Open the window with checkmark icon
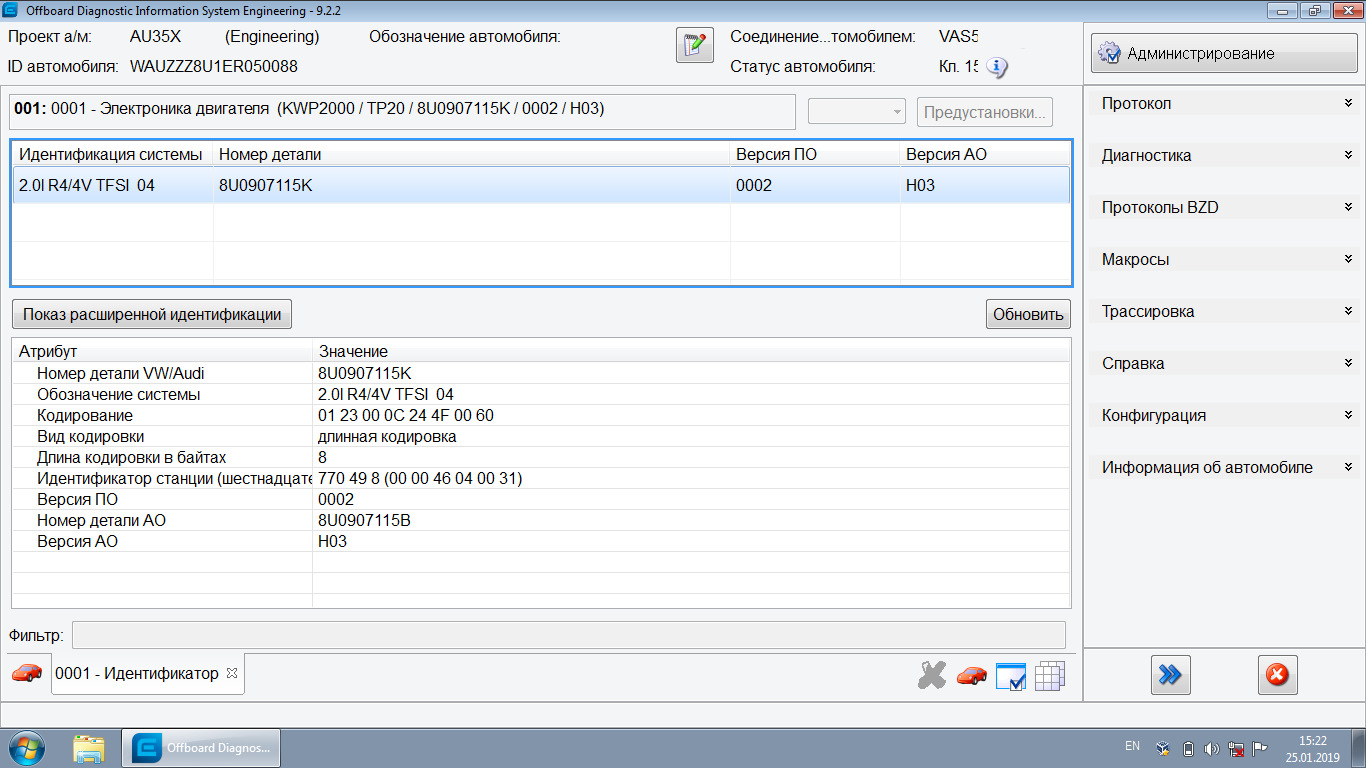Screen dimensions: 1366x768 click(x=1011, y=676)
